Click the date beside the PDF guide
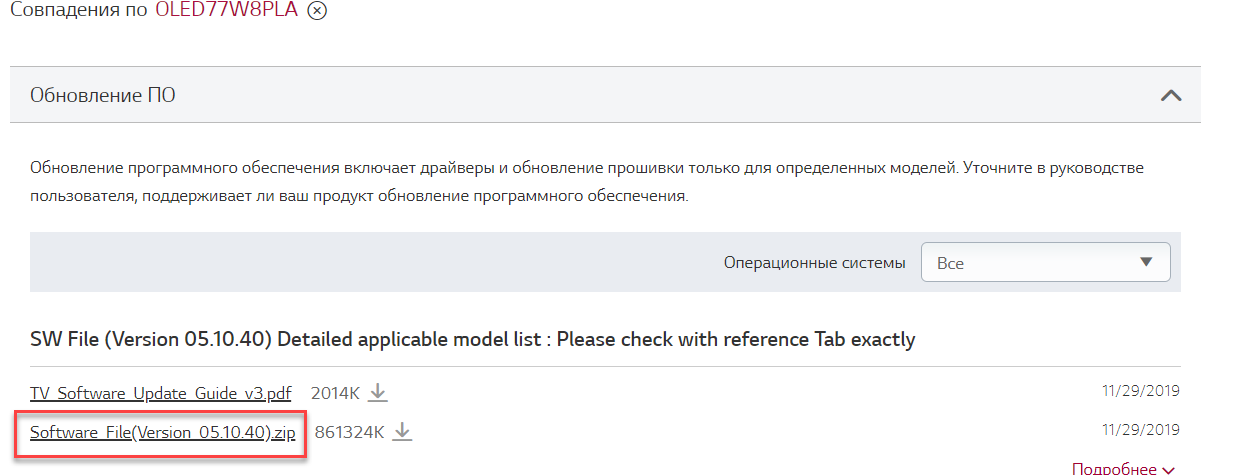This screenshot has width=1250, height=475. click(1140, 391)
